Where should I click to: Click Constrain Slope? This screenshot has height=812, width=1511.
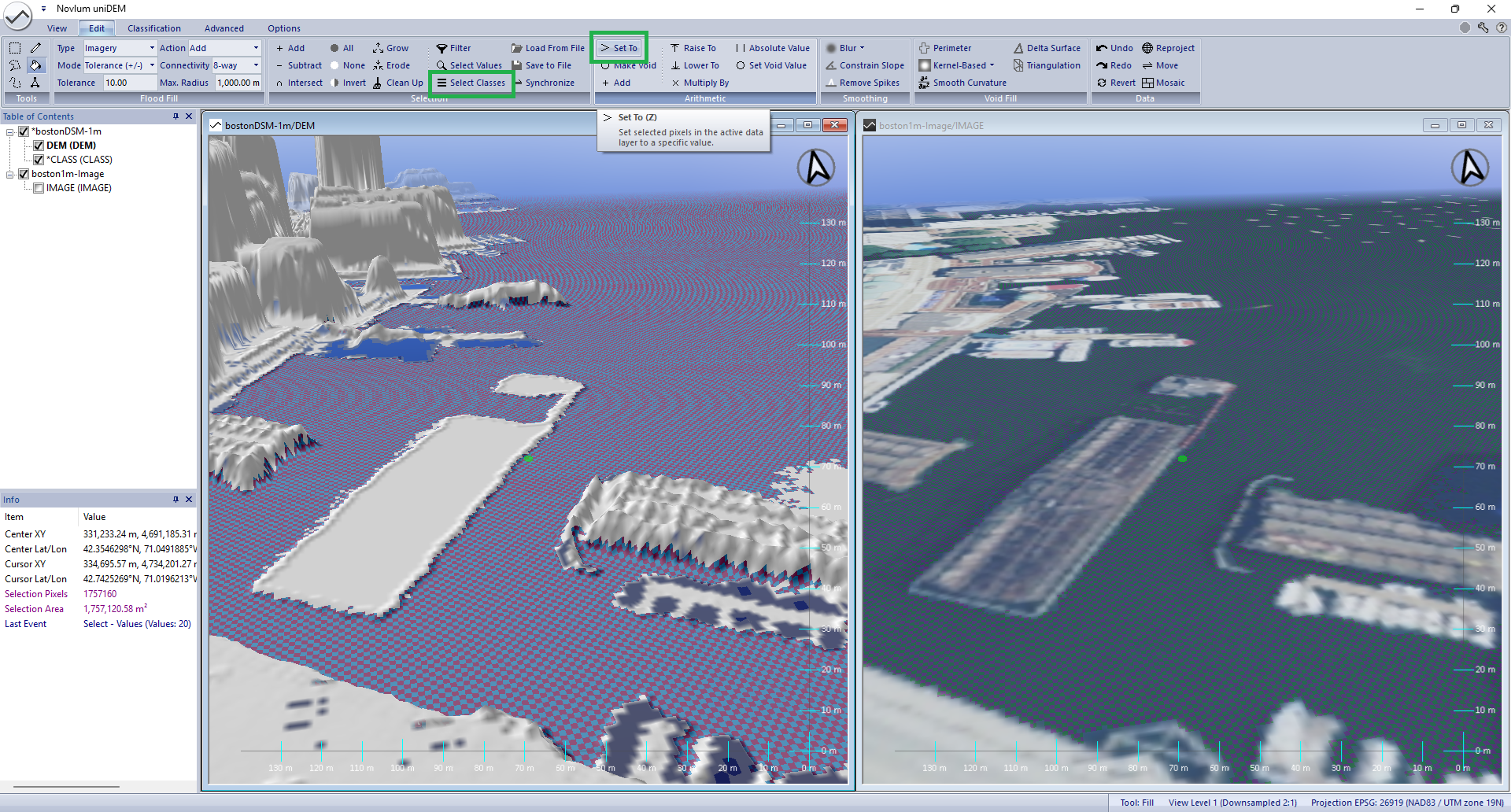point(865,65)
